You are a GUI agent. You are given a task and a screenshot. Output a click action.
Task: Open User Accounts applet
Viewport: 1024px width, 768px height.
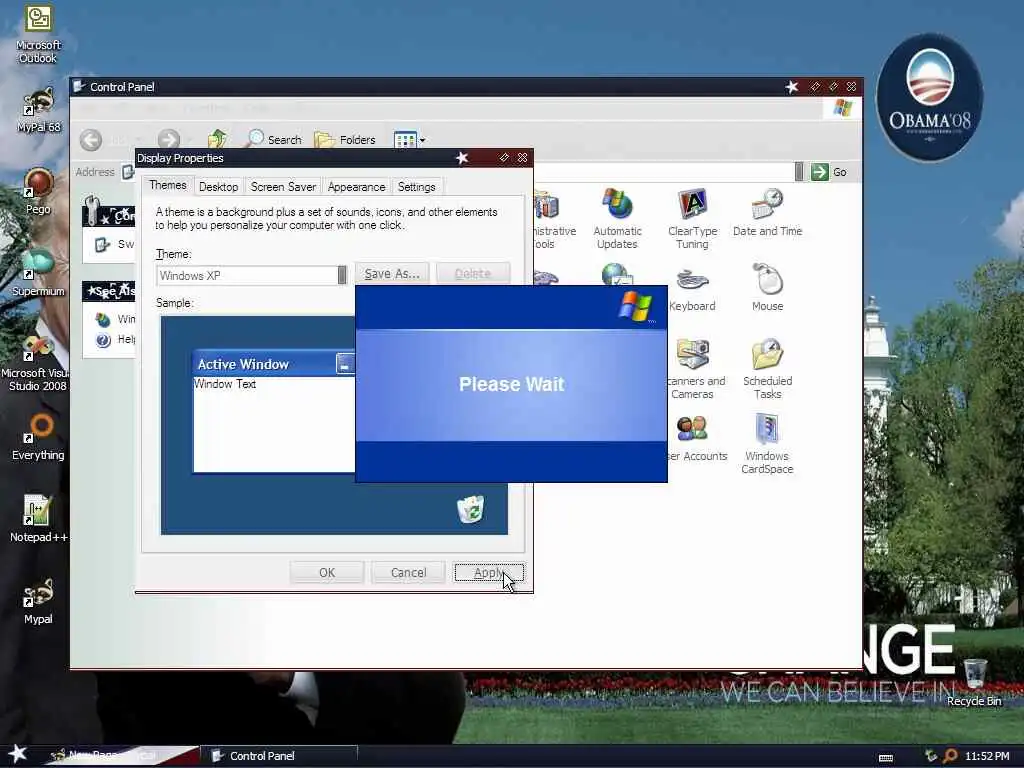pyautogui.click(x=696, y=438)
